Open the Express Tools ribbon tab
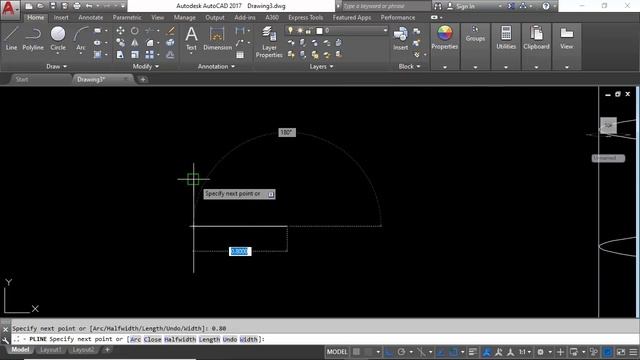Screen dimensions: 640x360 pos(305,18)
